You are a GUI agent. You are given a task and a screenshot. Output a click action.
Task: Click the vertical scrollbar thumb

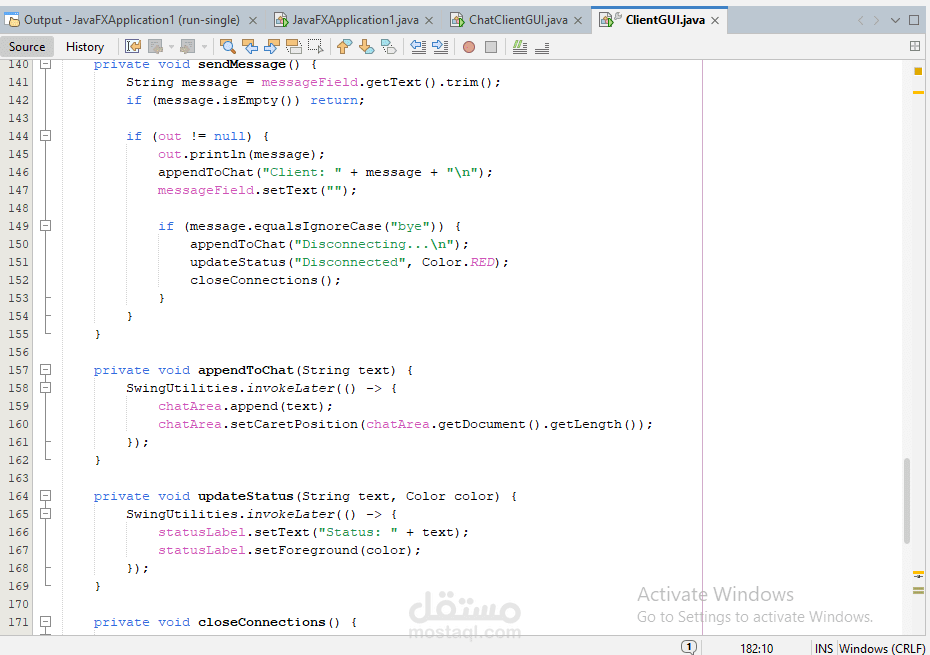click(x=906, y=500)
